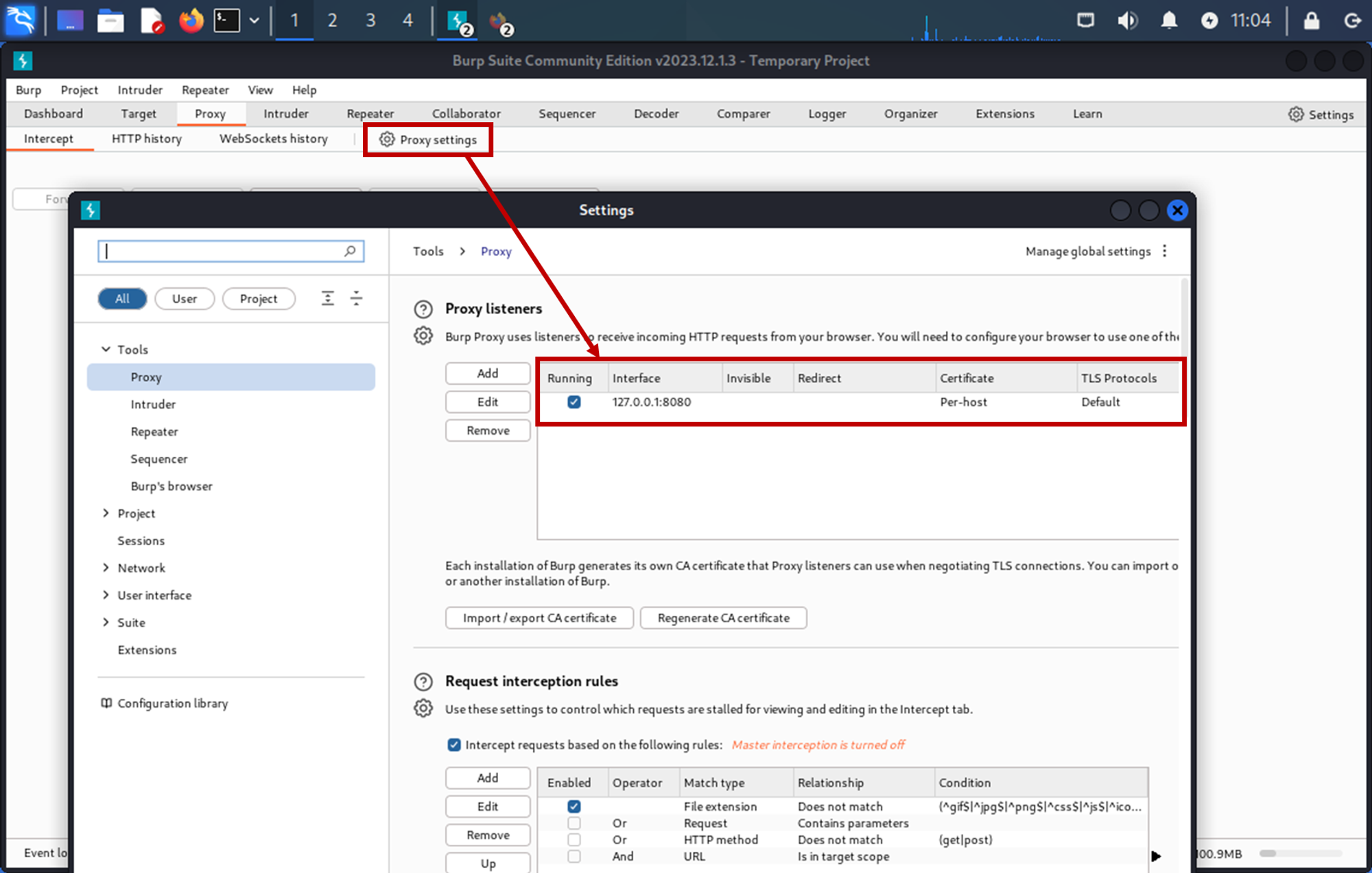Enable the Is in target scope rule checkbox
This screenshot has width=1372, height=873.
(x=574, y=856)
